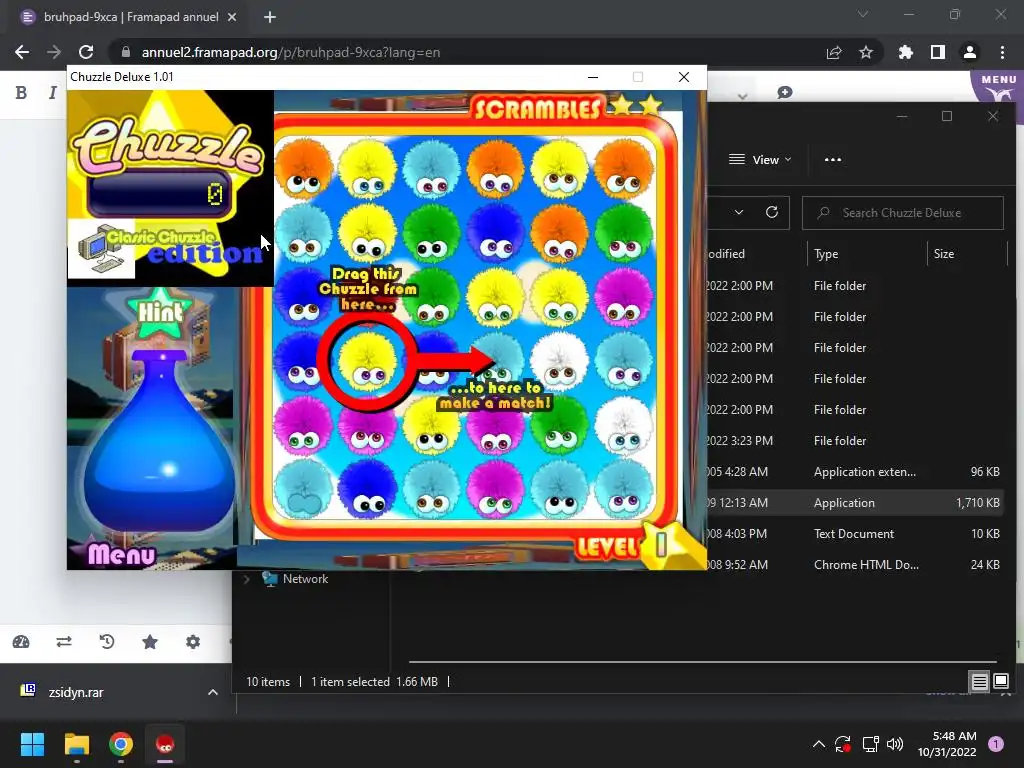The width and height of the screenshot is (1024, 768).
Task: Switch to Chrome on the taskbar
Action: point(121,744)
